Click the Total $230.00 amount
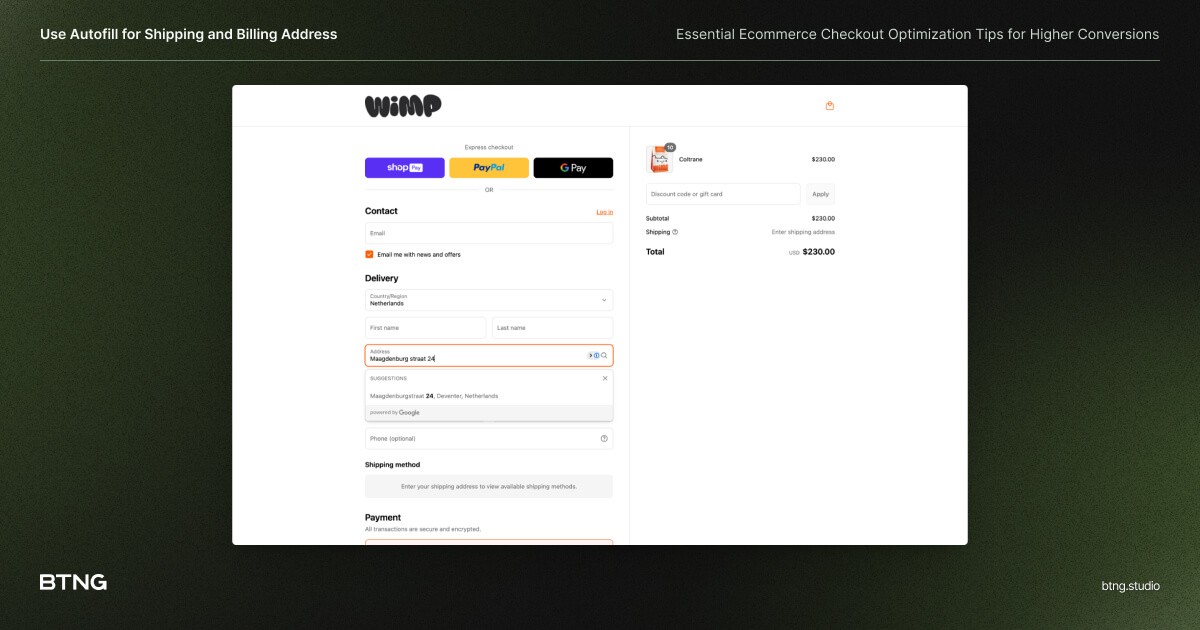The width and height of the screenshot is (1200, 630). [819, 252]
